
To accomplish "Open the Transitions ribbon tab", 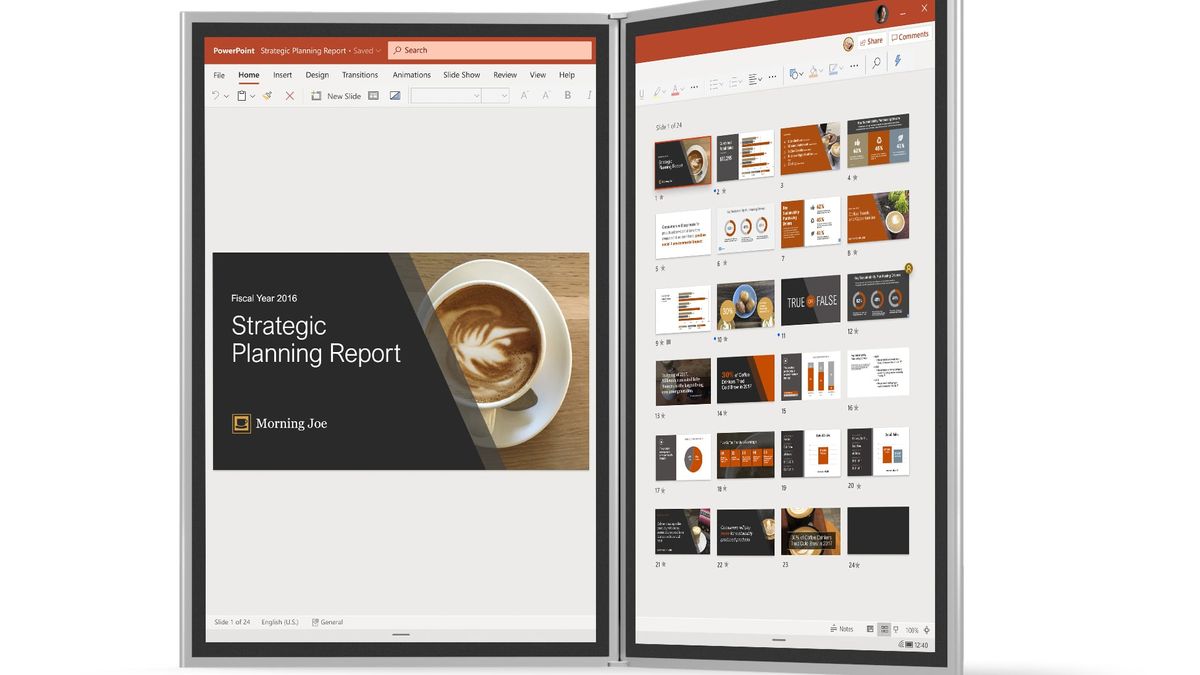I will click(x=360, y=74).
